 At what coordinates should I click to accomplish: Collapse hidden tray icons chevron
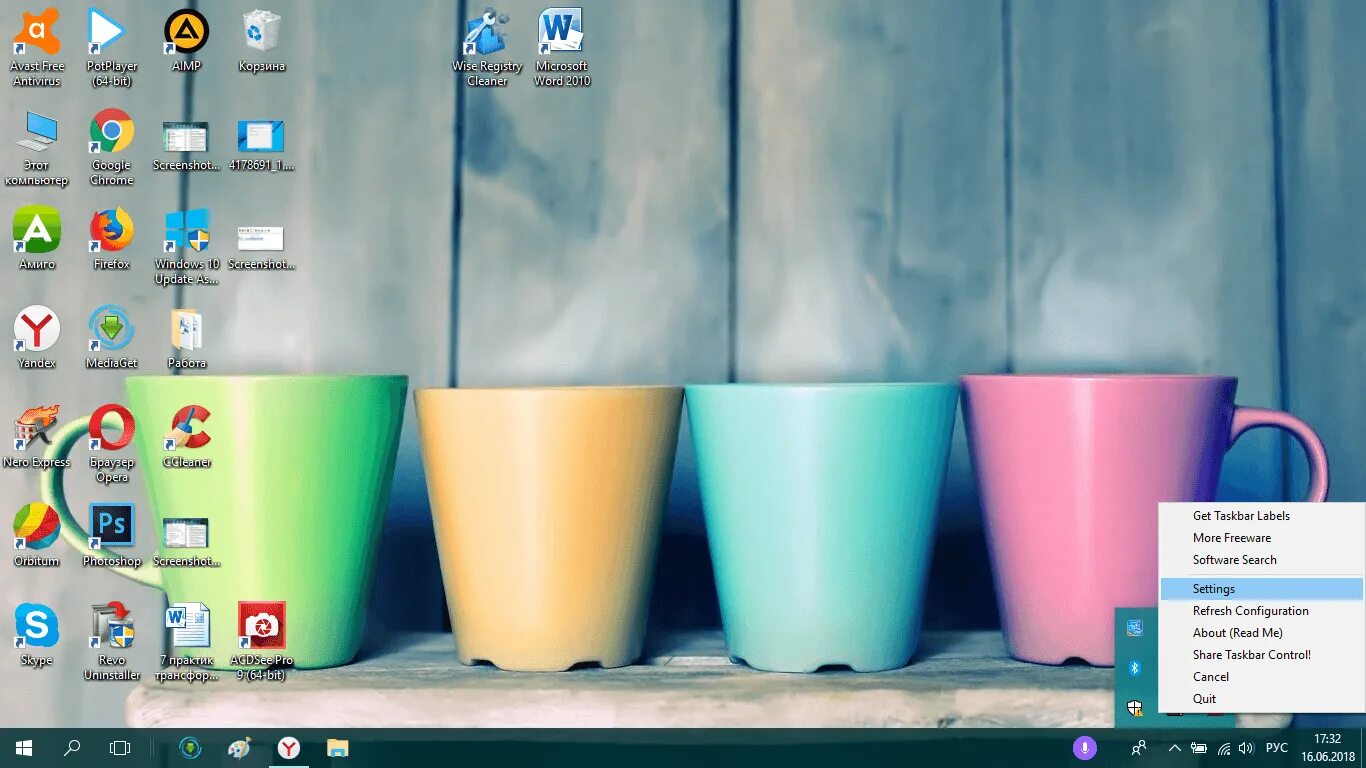pyautogui.click(x=1175, y=748)
